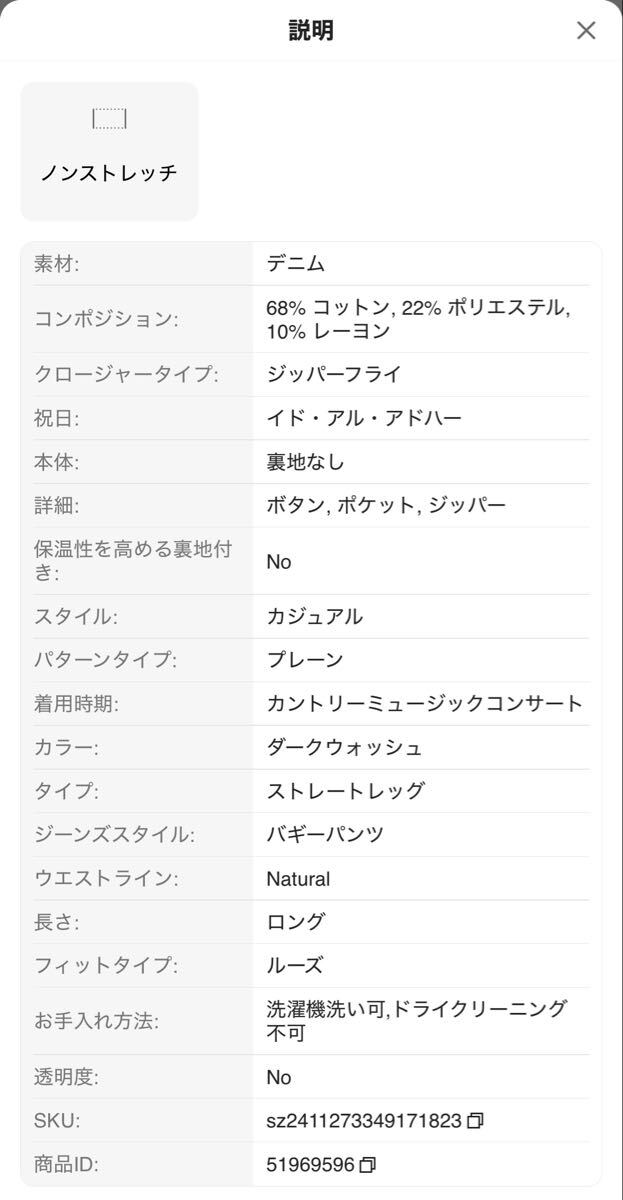Select the カントリーミュージックコンサート occasion value
Image resolution: width=623 pixels, height=1200 pixels.
(x=424, y=703)
